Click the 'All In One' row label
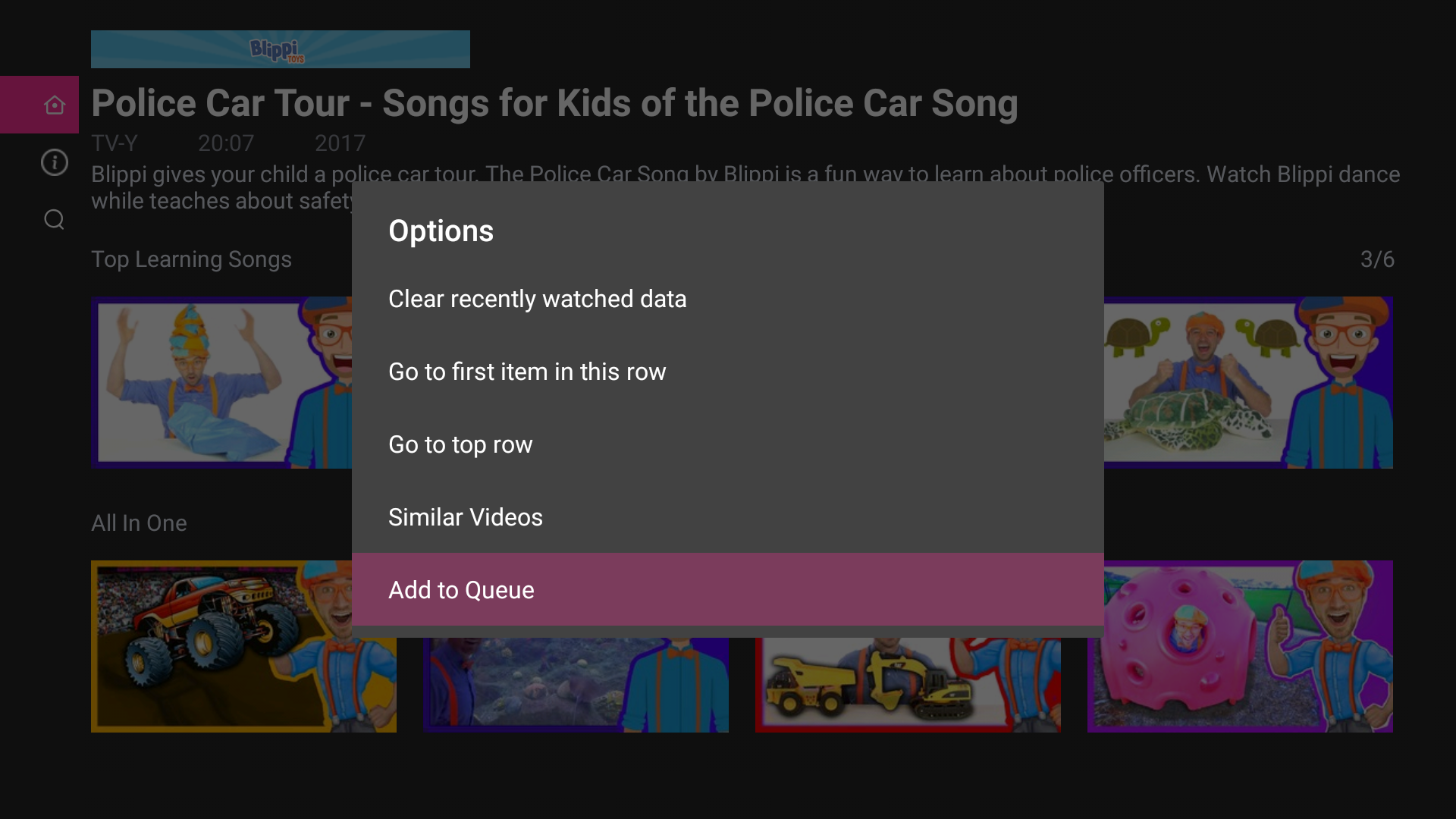Screen dimensions: 1456x819 [139, 522]
